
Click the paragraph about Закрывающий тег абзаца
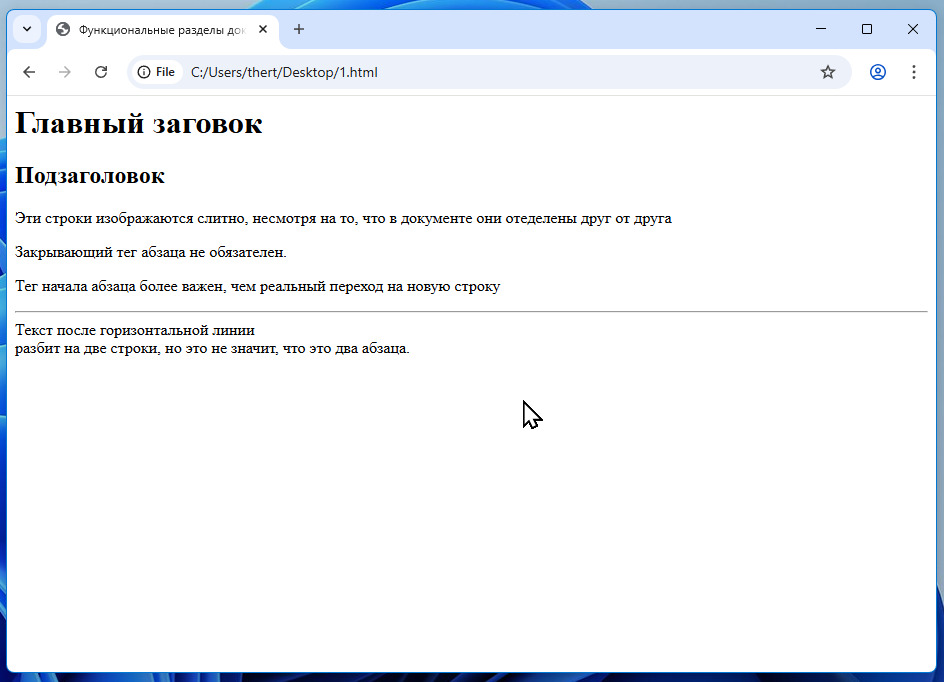tap(151, 252)
